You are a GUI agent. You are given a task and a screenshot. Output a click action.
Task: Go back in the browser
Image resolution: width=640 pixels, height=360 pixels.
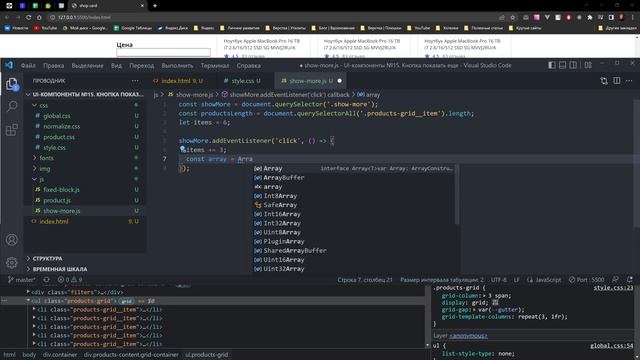(x=7, y=18)
